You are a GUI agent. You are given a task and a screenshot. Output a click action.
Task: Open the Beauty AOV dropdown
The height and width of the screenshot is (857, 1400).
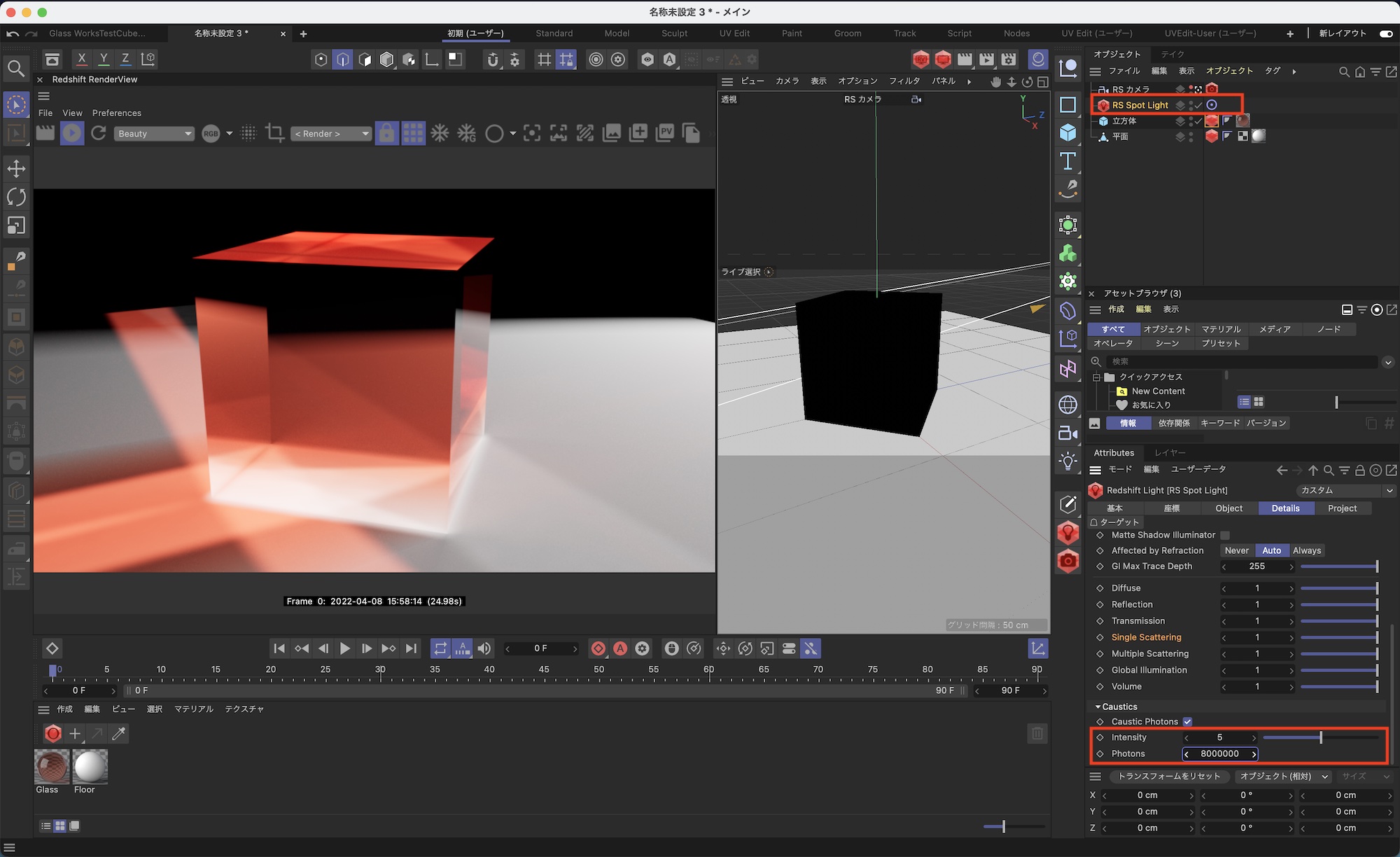(153, 133)
